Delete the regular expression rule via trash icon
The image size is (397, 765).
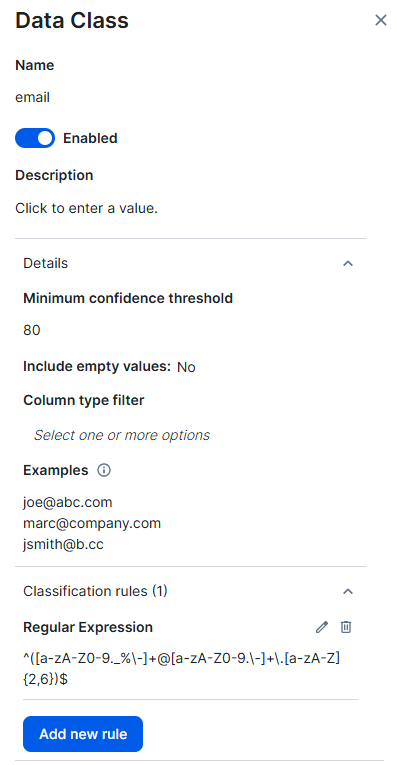tap(346, 627)
